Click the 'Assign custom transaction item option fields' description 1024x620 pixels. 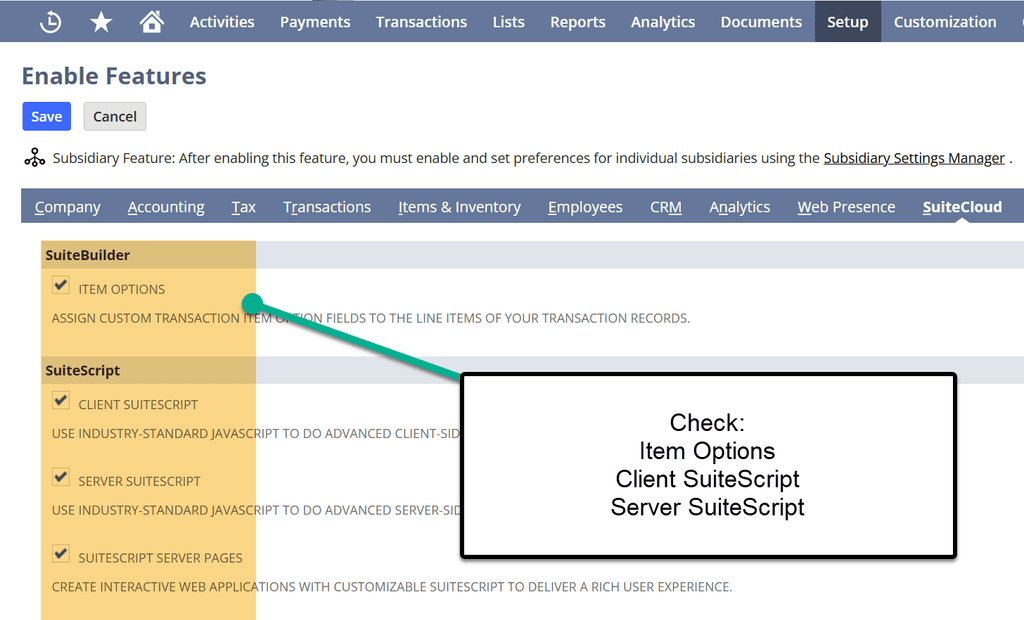pos(371,318)
